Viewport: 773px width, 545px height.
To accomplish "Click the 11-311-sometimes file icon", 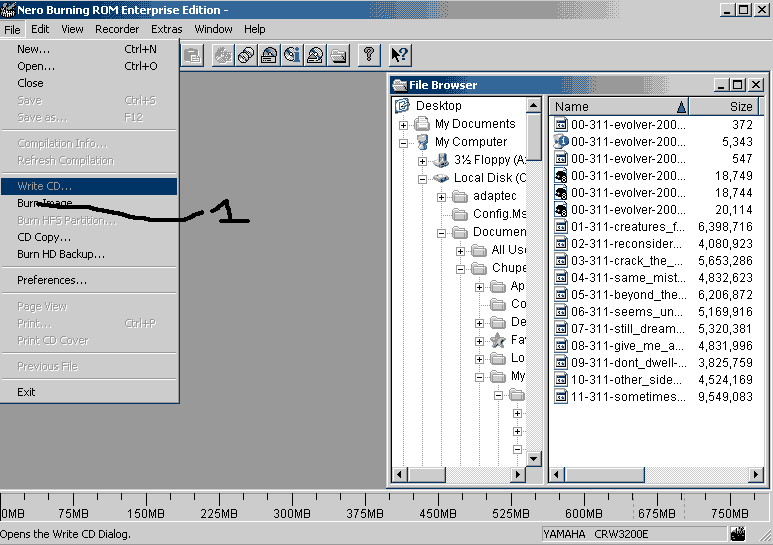I will [x=561, y=397].
